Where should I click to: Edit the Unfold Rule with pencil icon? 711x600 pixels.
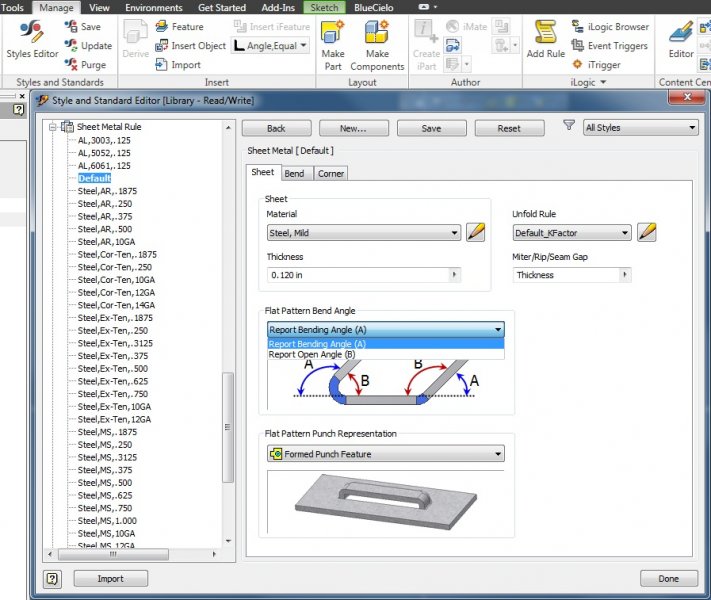click(647, 232)
